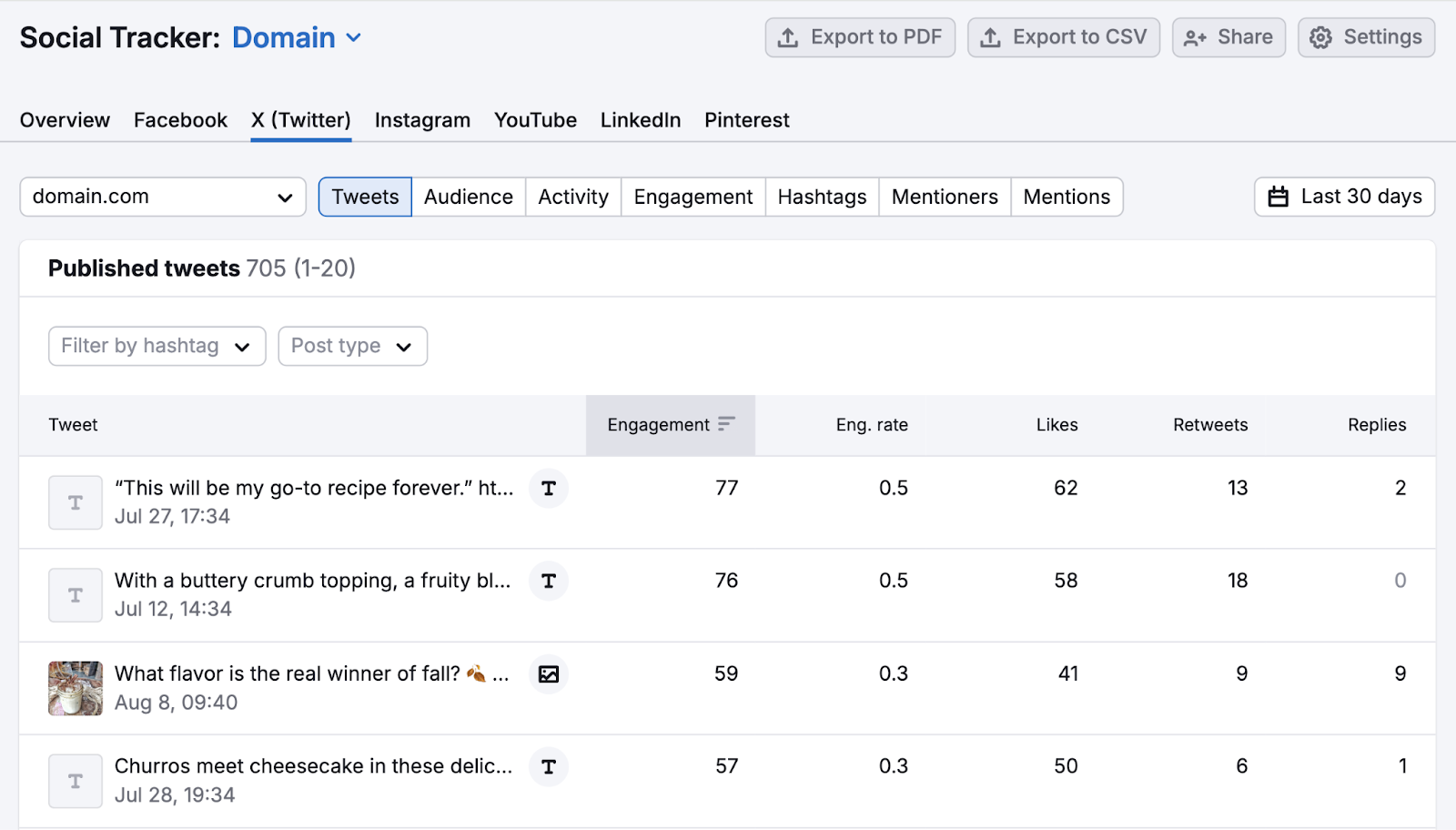
Task: Open Settings with the gear button
Action: pos(1366,37)
